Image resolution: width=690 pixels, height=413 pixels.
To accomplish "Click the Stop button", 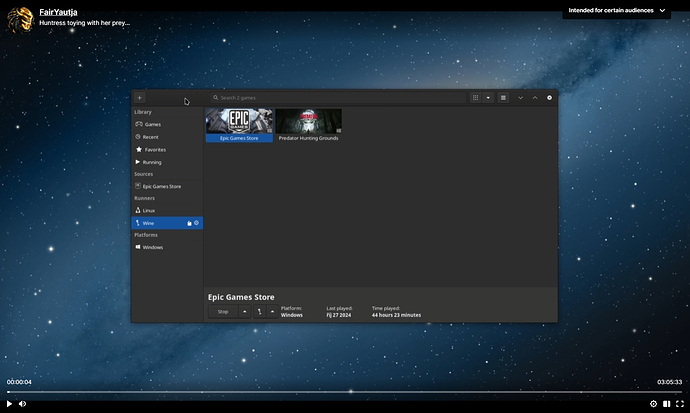I will [223, 311].
